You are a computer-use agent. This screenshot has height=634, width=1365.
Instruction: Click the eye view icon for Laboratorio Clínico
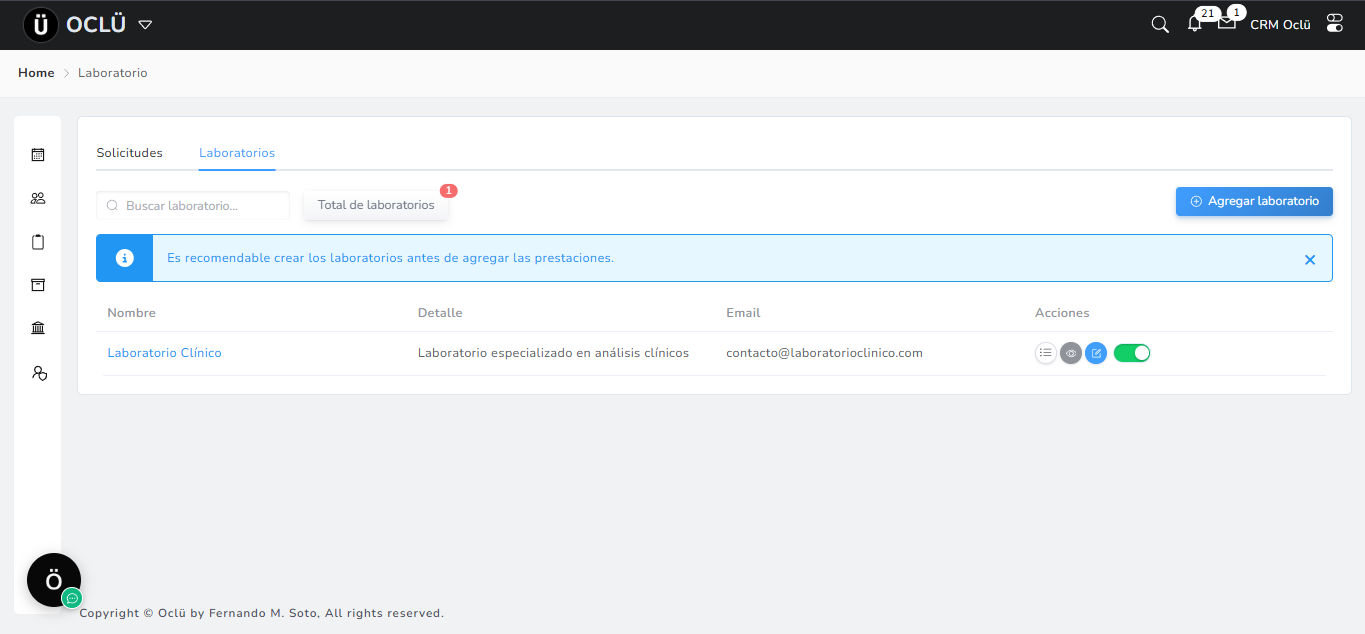(1071, 353)
